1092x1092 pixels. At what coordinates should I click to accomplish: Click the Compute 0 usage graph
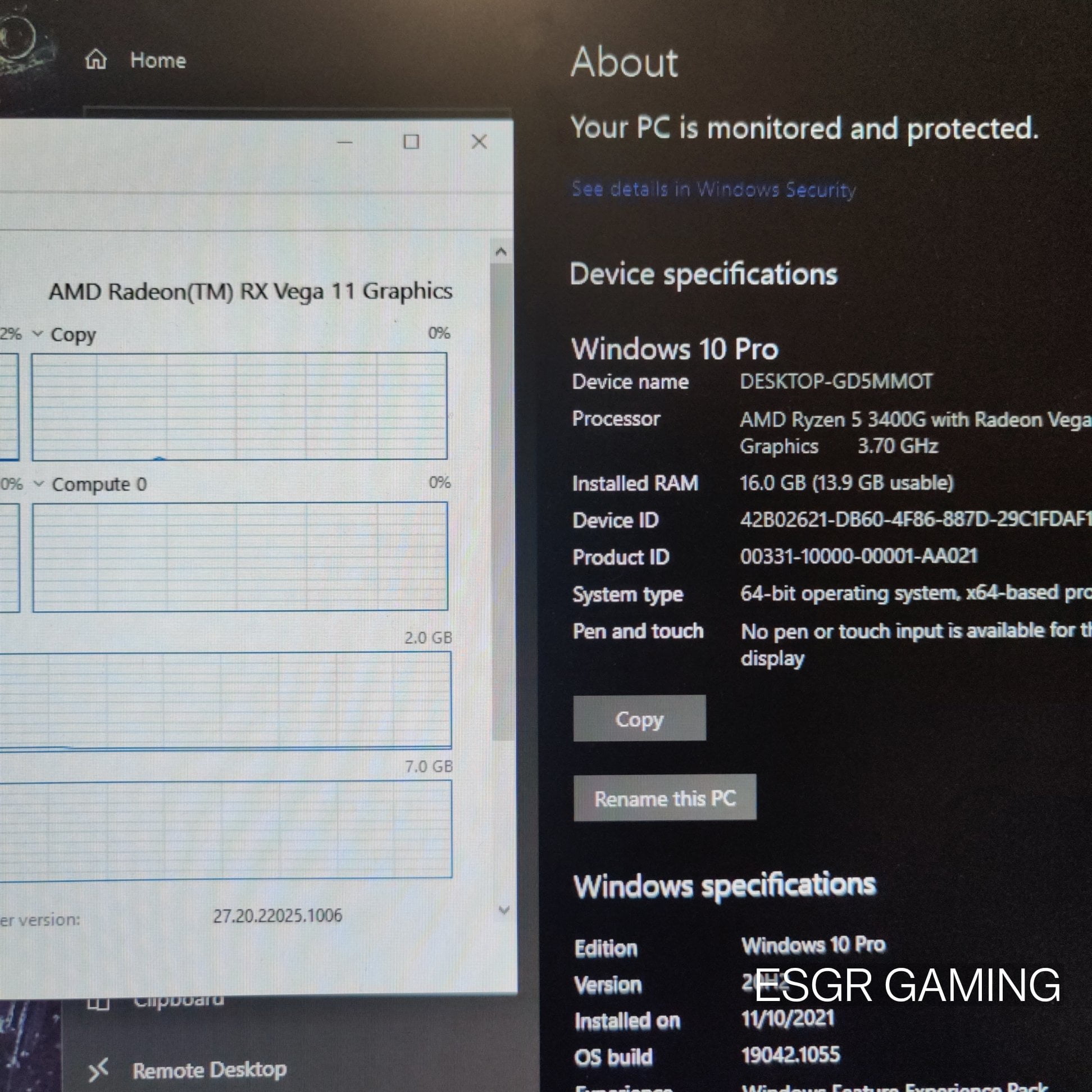tap(240, 557)
